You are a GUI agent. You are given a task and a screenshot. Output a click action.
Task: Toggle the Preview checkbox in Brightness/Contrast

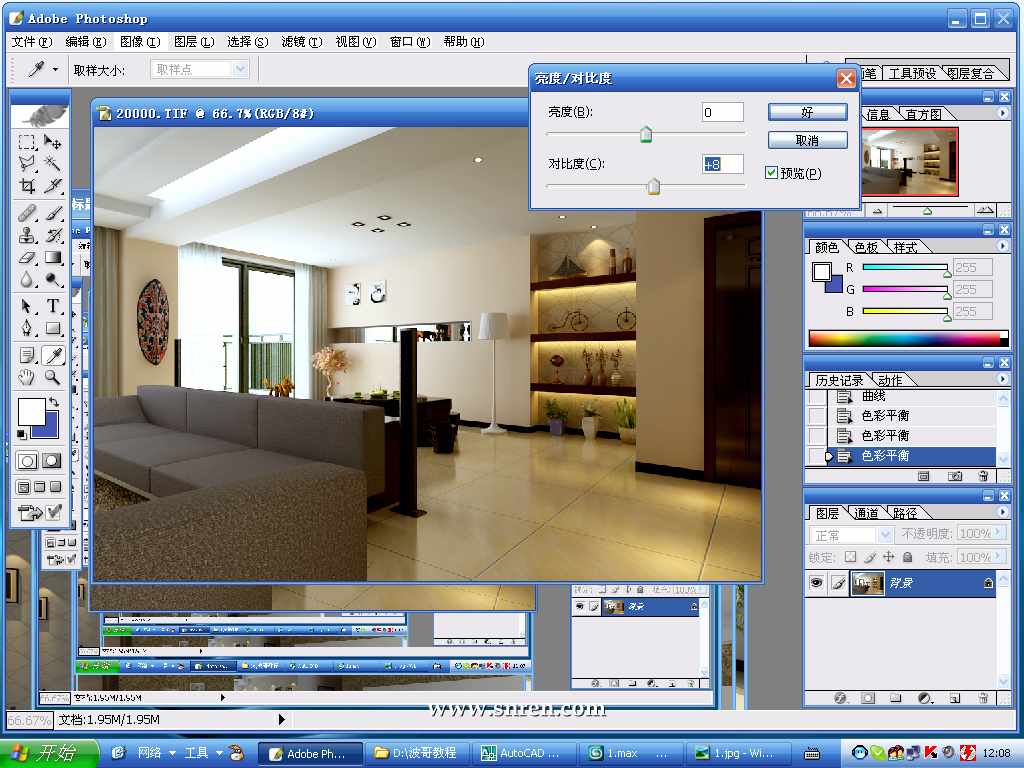coord(771,172)
